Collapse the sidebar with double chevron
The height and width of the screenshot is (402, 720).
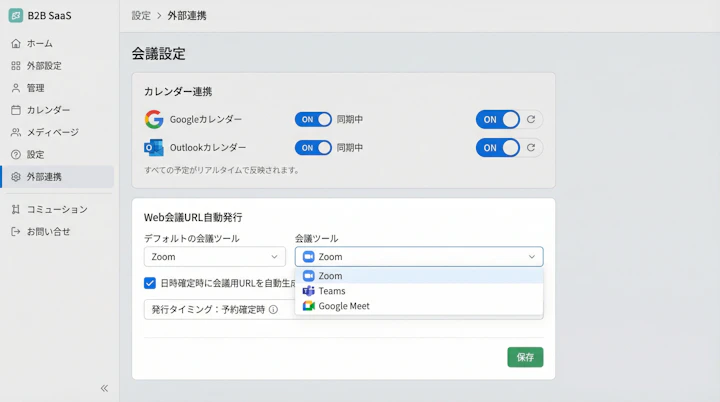105,388
